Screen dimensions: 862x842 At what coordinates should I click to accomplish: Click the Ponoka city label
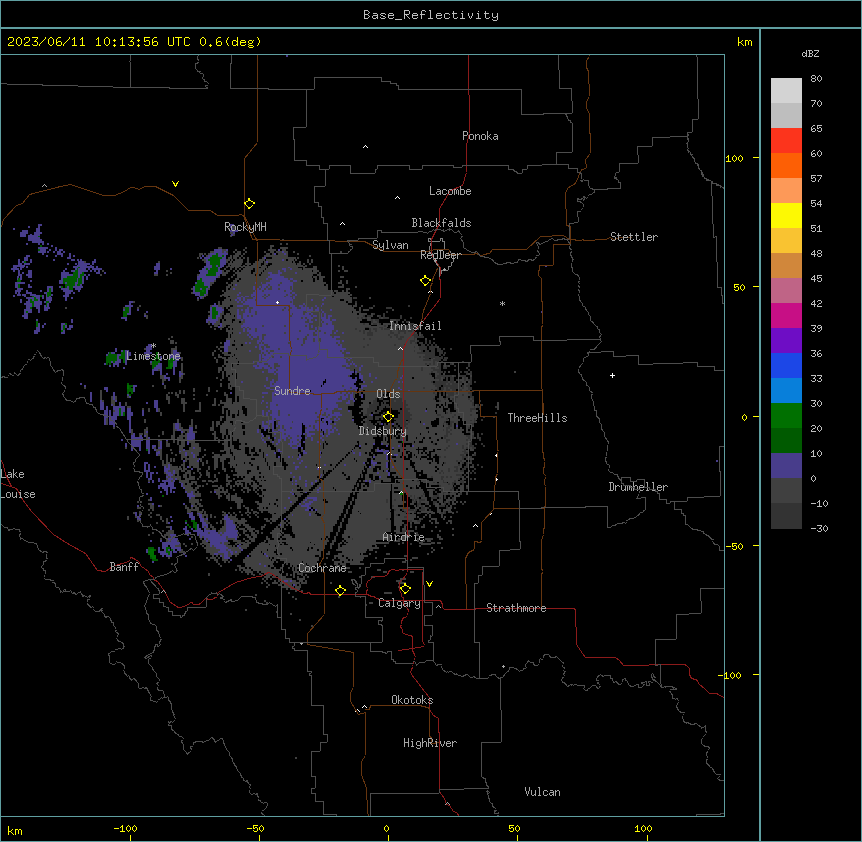(480, 136)
